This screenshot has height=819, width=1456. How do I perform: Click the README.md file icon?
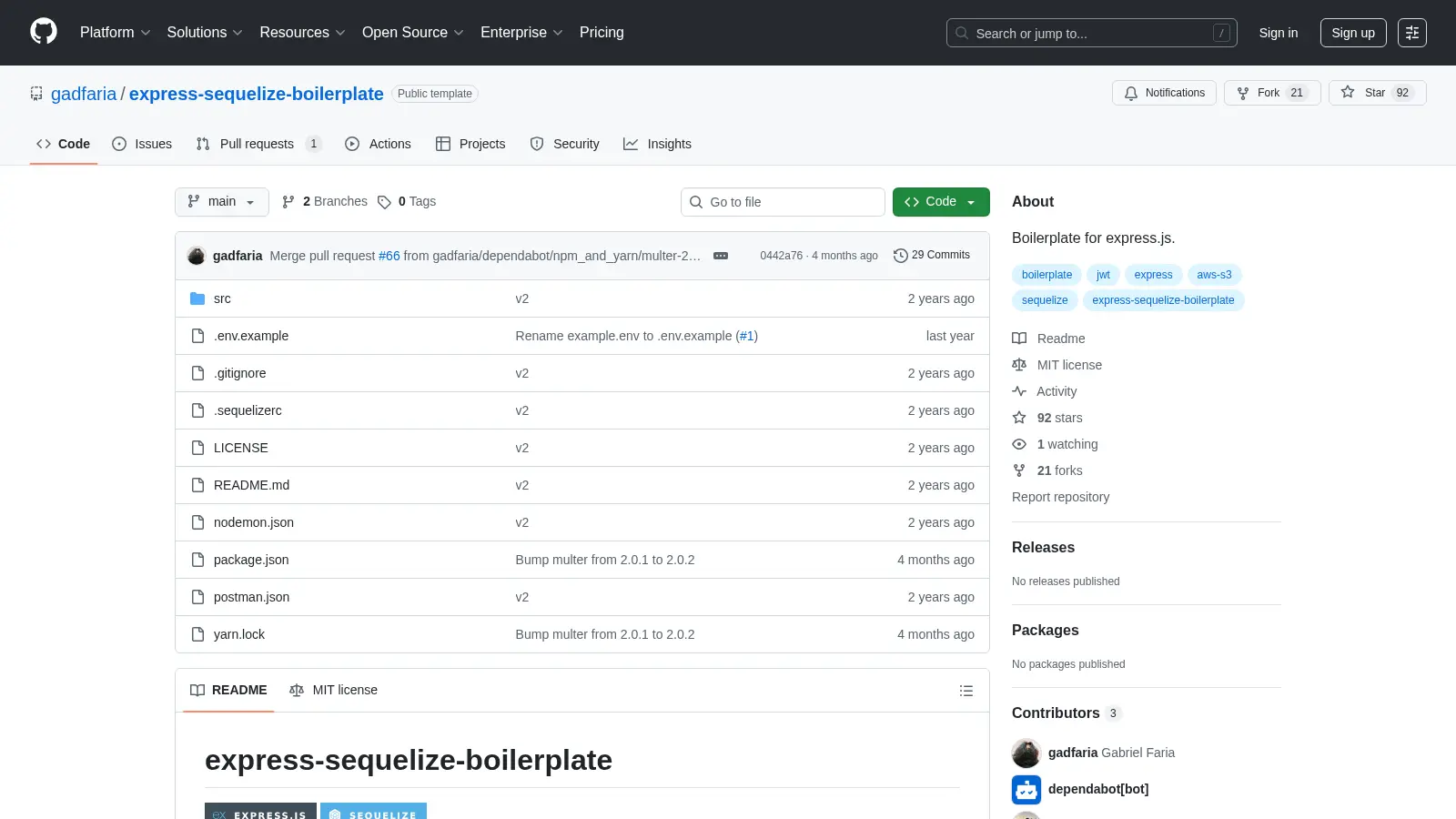tap(197, 485)
